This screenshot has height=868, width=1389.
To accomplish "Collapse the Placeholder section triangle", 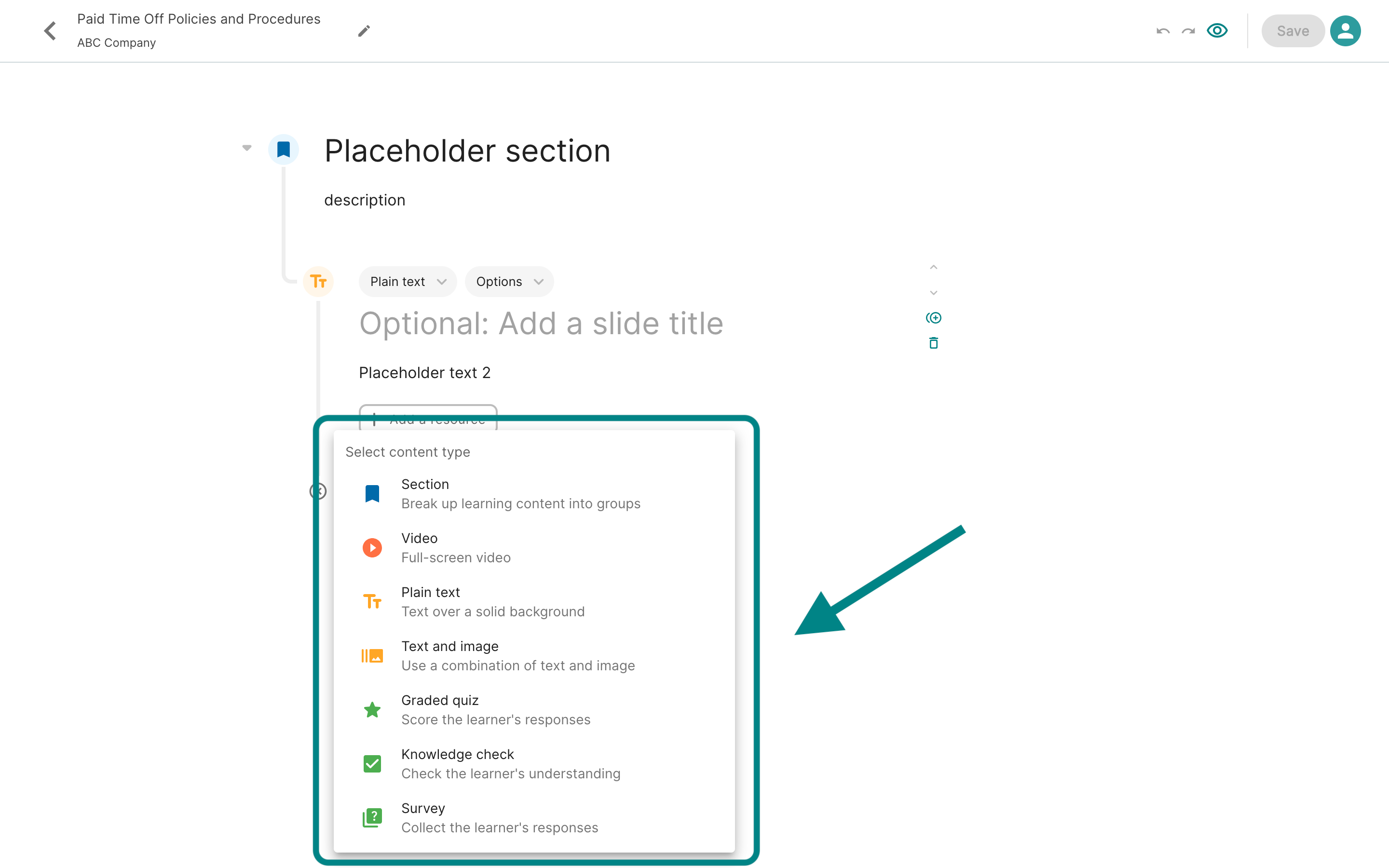I will point(247,148).
